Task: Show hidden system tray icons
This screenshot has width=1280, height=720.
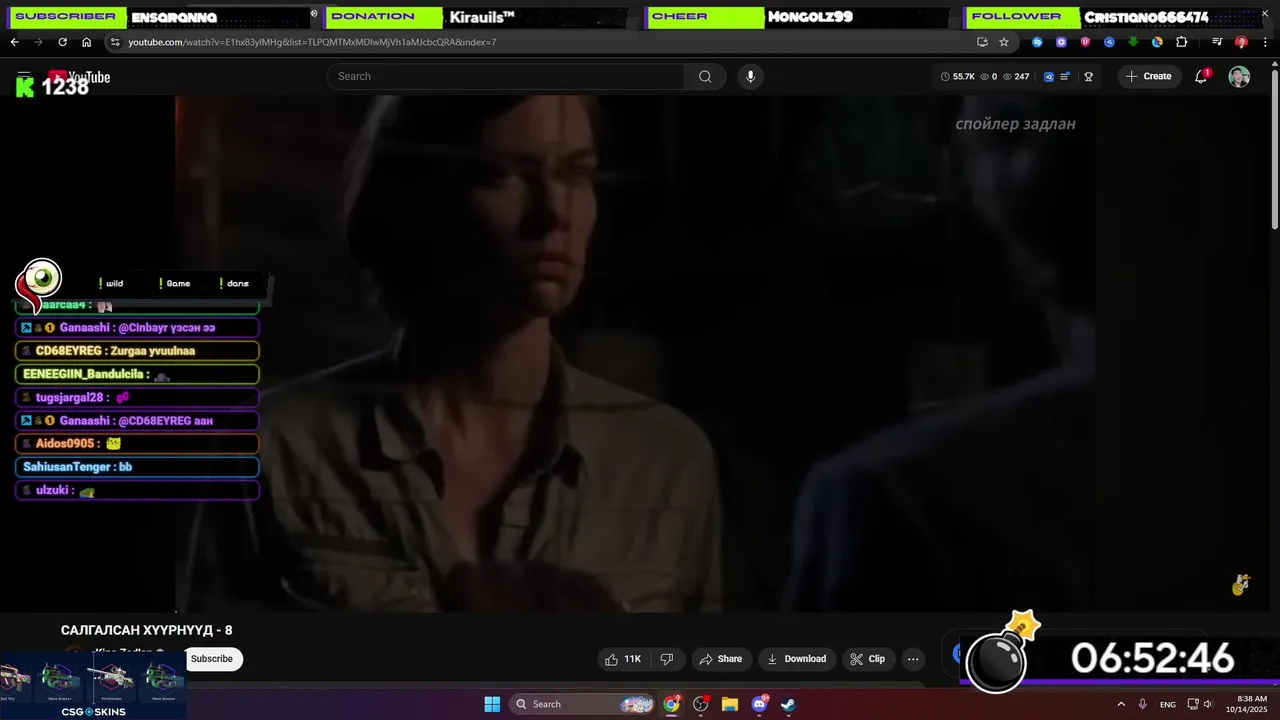Action: click(x=1120, y=704)
